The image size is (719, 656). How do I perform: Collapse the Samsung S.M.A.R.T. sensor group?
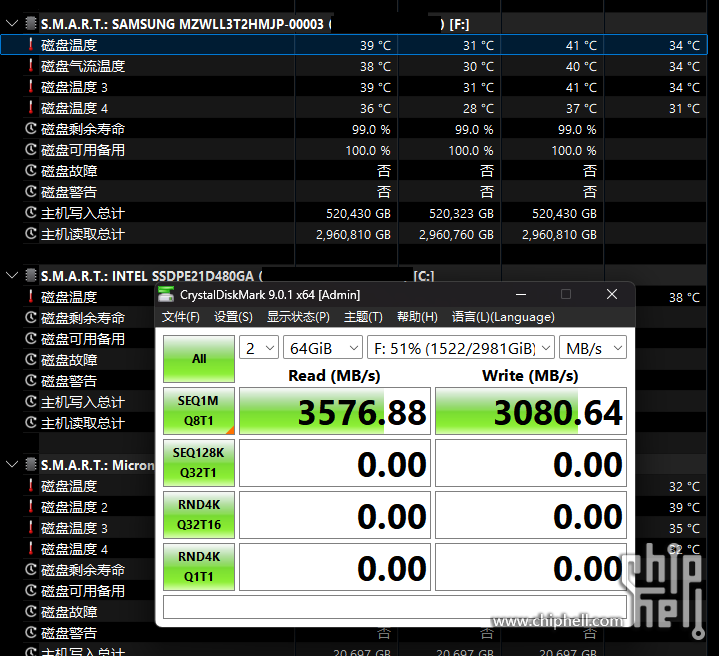[12, 23]
